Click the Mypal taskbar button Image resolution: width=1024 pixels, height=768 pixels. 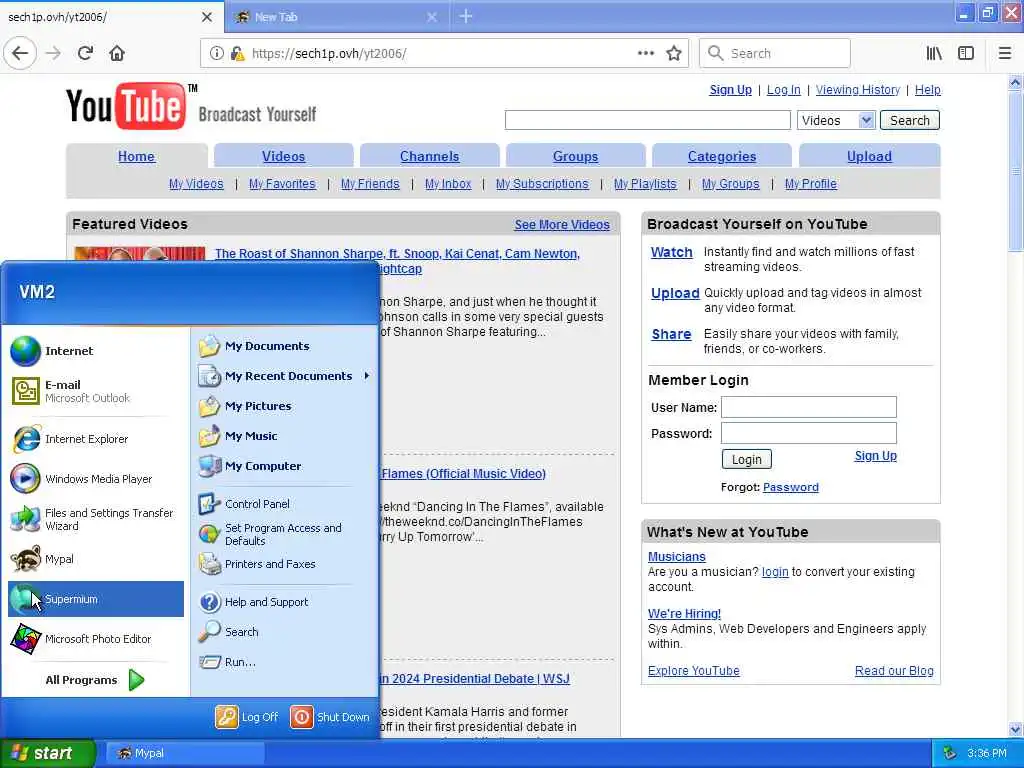click(185, 754)
